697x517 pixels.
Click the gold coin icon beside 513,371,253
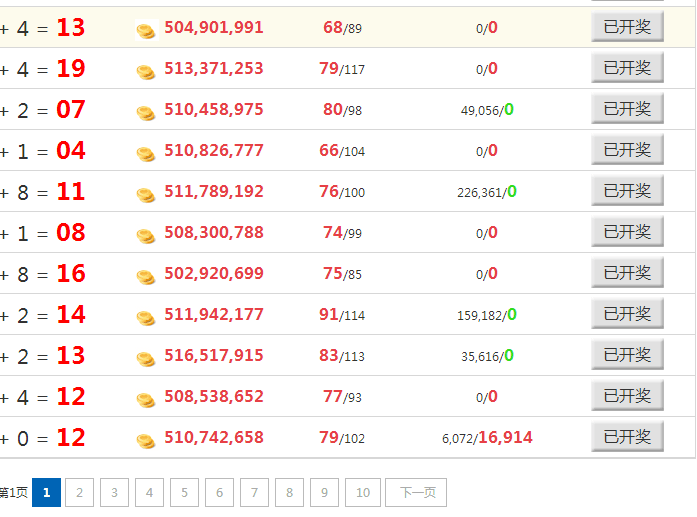(146, 71)
